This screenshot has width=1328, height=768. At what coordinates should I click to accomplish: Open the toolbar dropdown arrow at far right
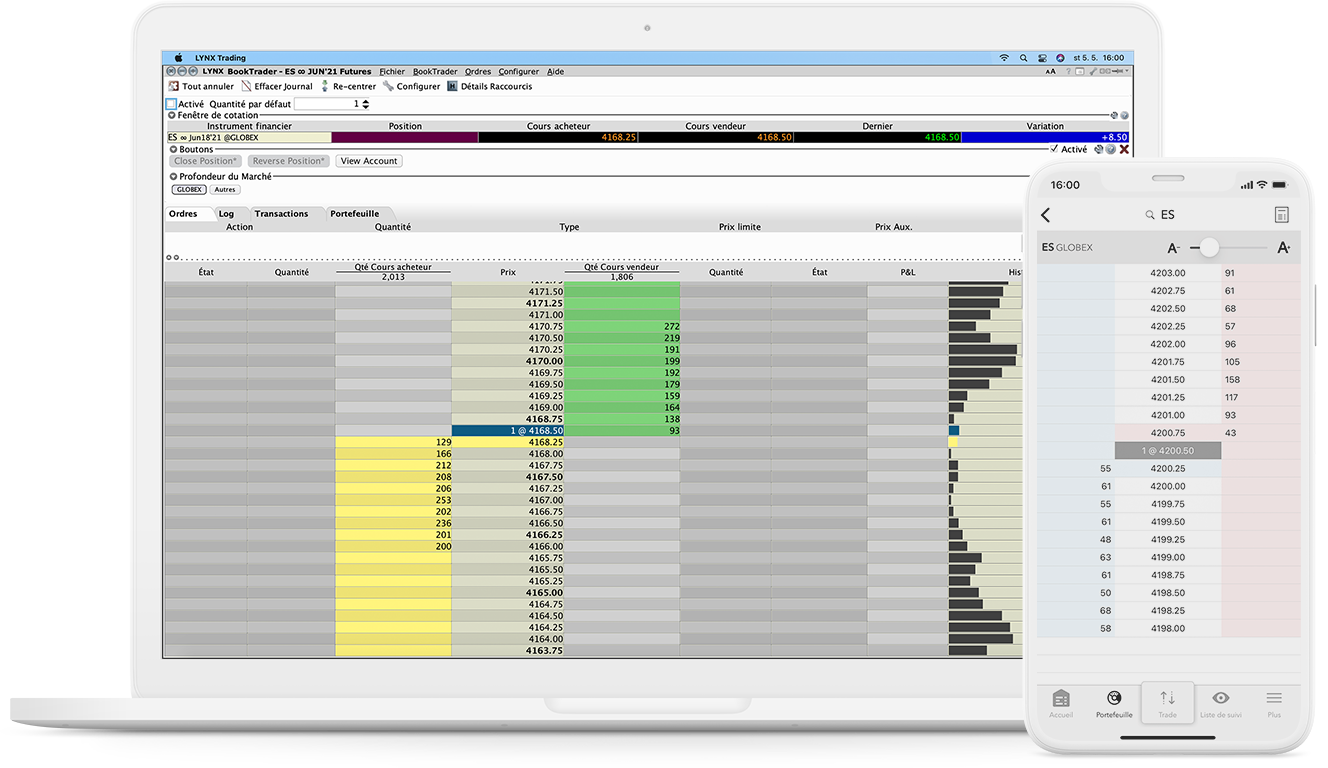(1126, 72)
